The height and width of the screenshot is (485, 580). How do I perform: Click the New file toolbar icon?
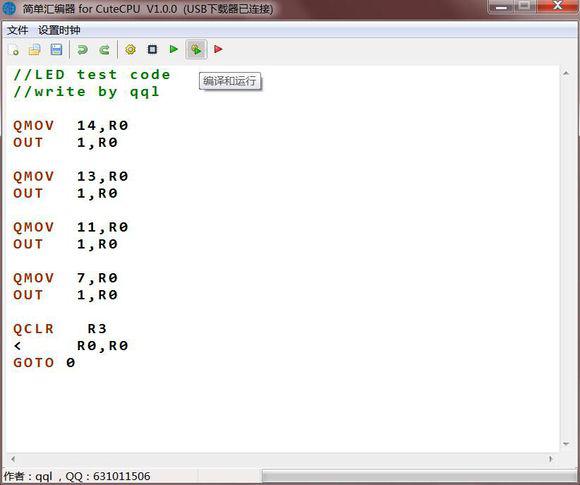tap(14, 50)
